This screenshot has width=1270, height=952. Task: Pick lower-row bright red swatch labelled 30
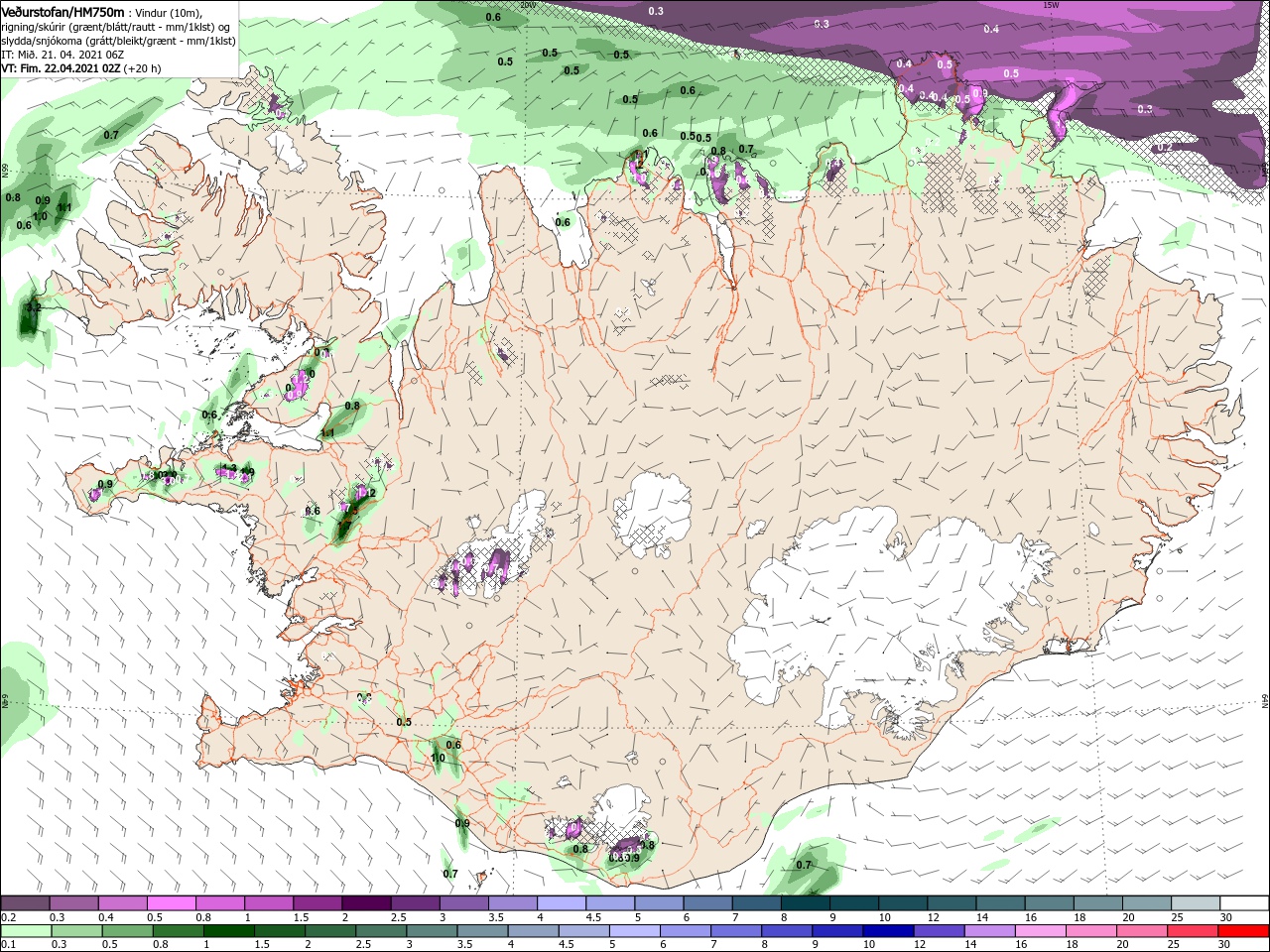click(1244, 932)
